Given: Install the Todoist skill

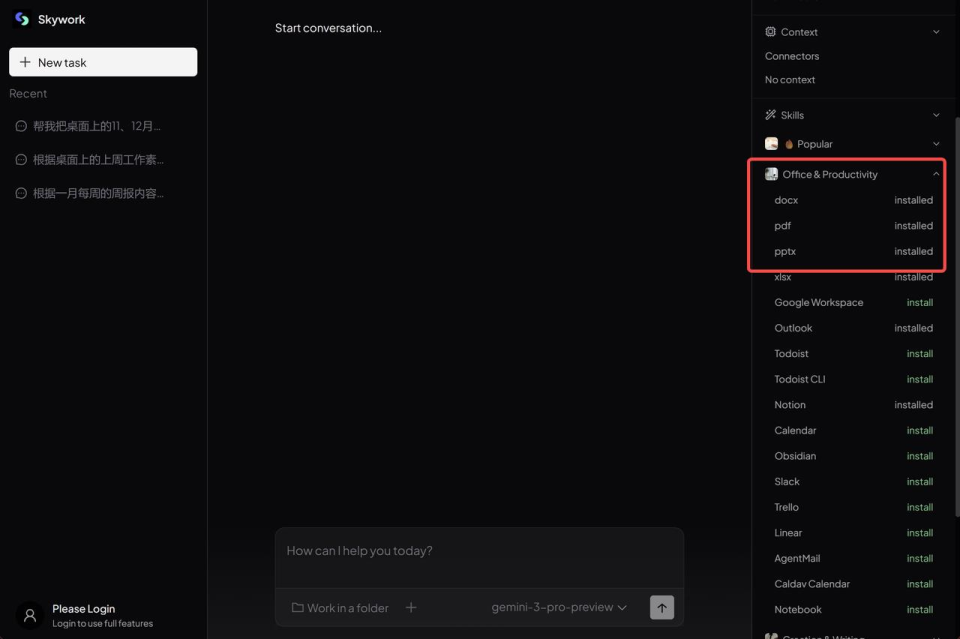Looking at the screenshot, I should pos(920,354).
